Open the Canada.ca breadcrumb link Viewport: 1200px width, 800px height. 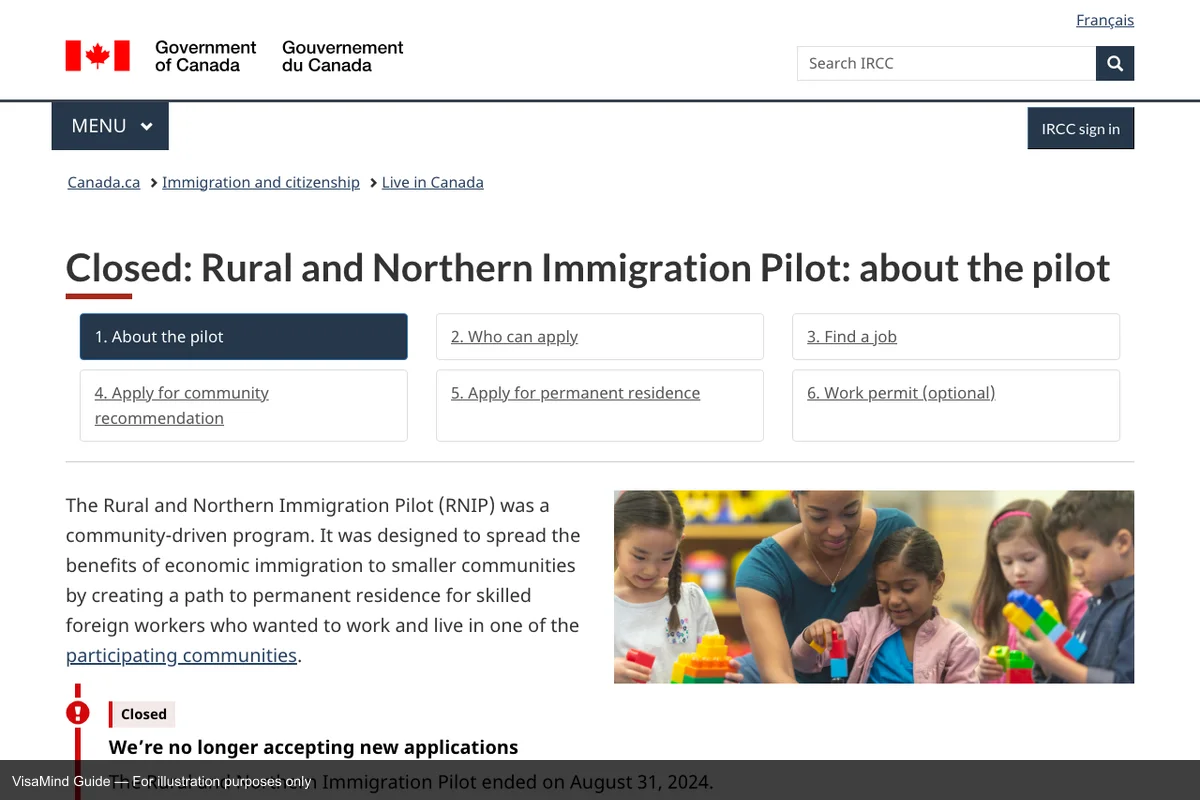(x=103, y=182)
